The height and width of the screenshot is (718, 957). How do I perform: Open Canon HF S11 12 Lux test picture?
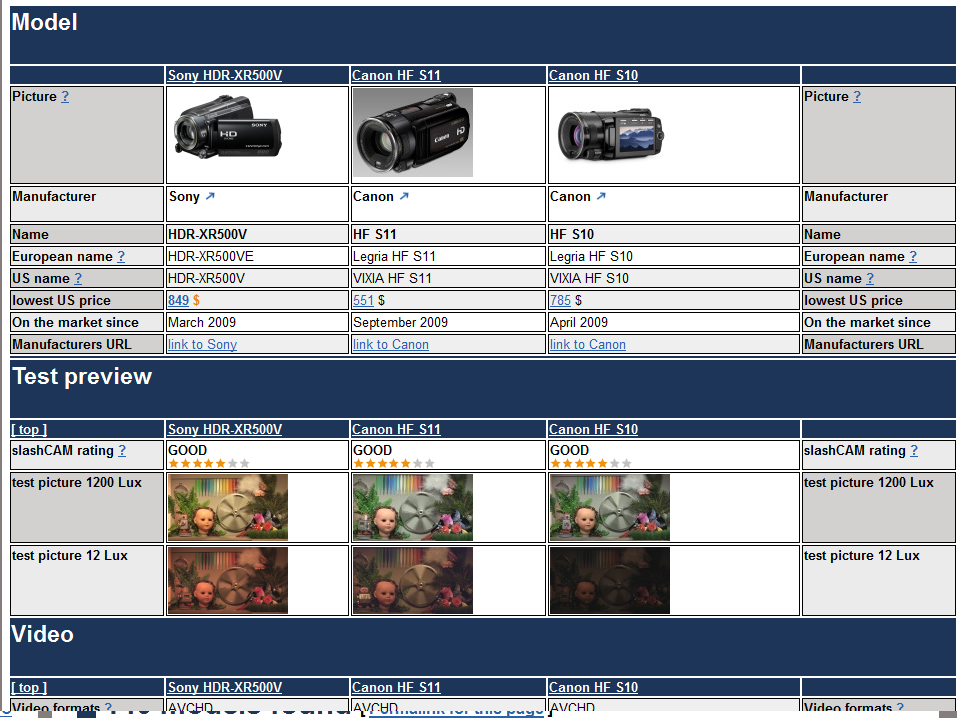pos(413,581)
